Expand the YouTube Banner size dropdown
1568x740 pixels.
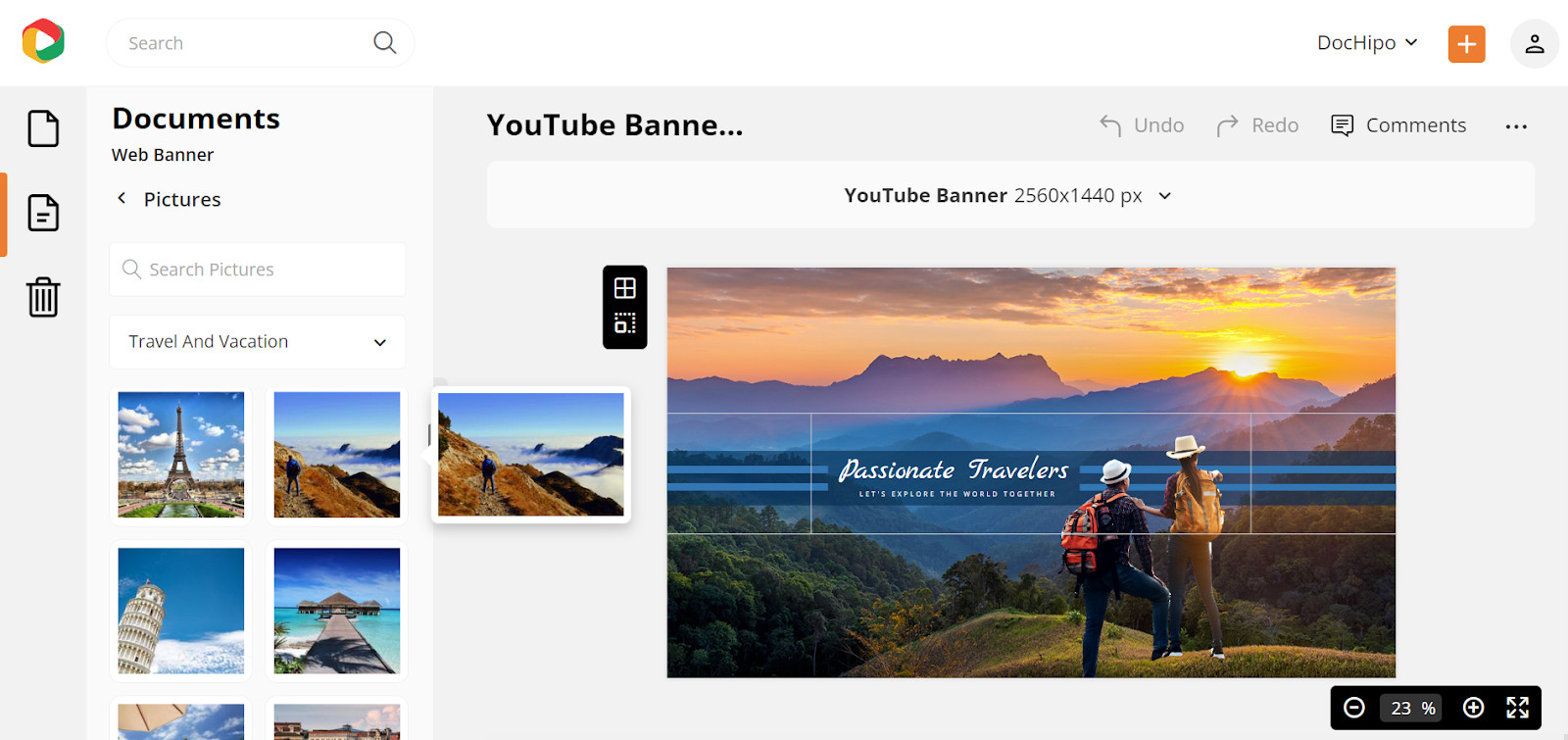click(x=1009, y=195)
